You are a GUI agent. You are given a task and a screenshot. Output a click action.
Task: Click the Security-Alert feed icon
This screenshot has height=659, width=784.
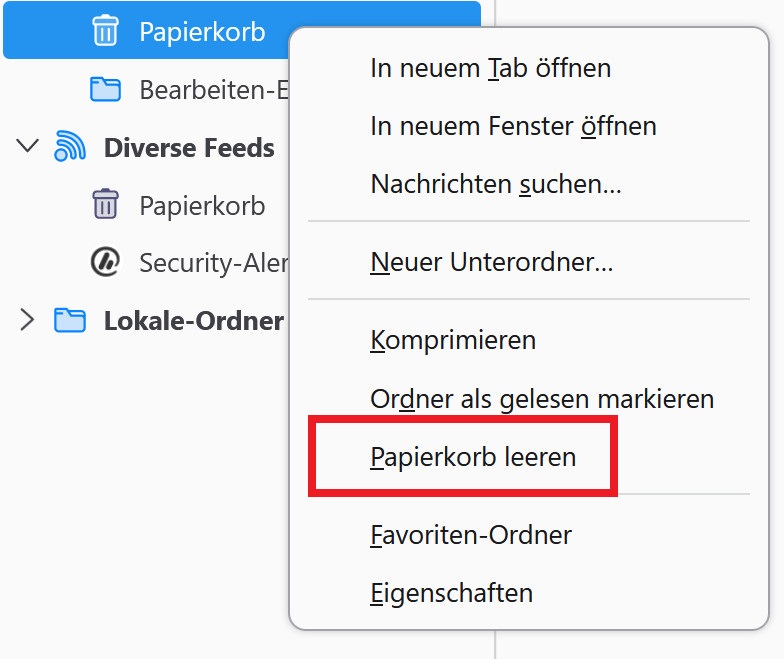pyautogui.click(x=105, y=262)
